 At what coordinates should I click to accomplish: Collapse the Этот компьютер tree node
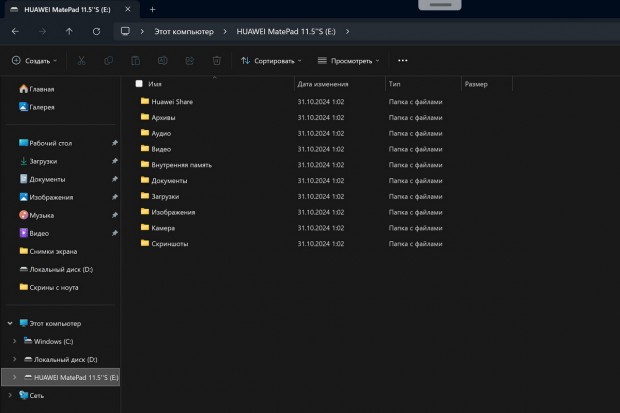pos(10,323)
